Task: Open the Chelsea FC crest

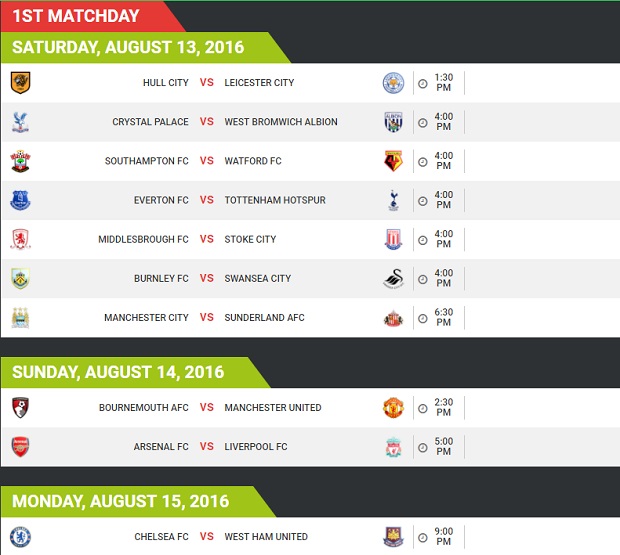Action: [x=21, y=537]
